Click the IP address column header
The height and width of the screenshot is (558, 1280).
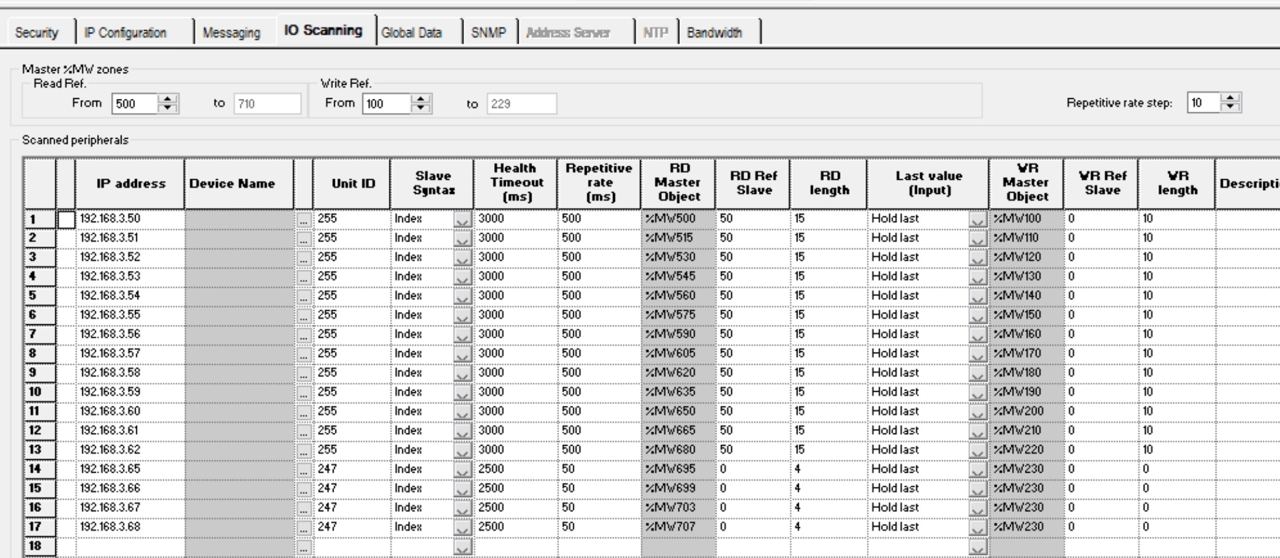tap(130, 183)
